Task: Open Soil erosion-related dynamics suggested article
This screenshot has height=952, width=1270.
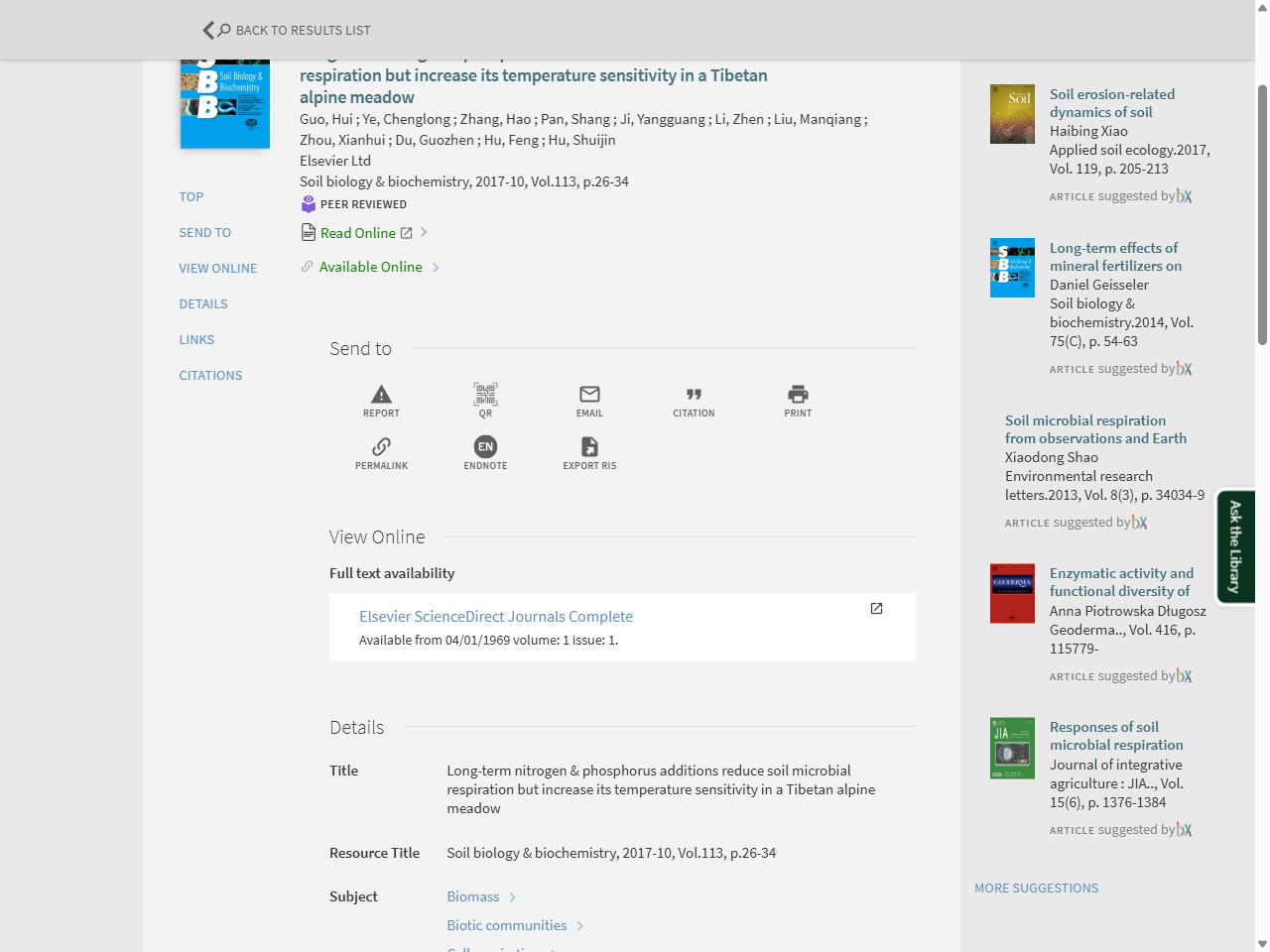Action: pos(1112,103)
